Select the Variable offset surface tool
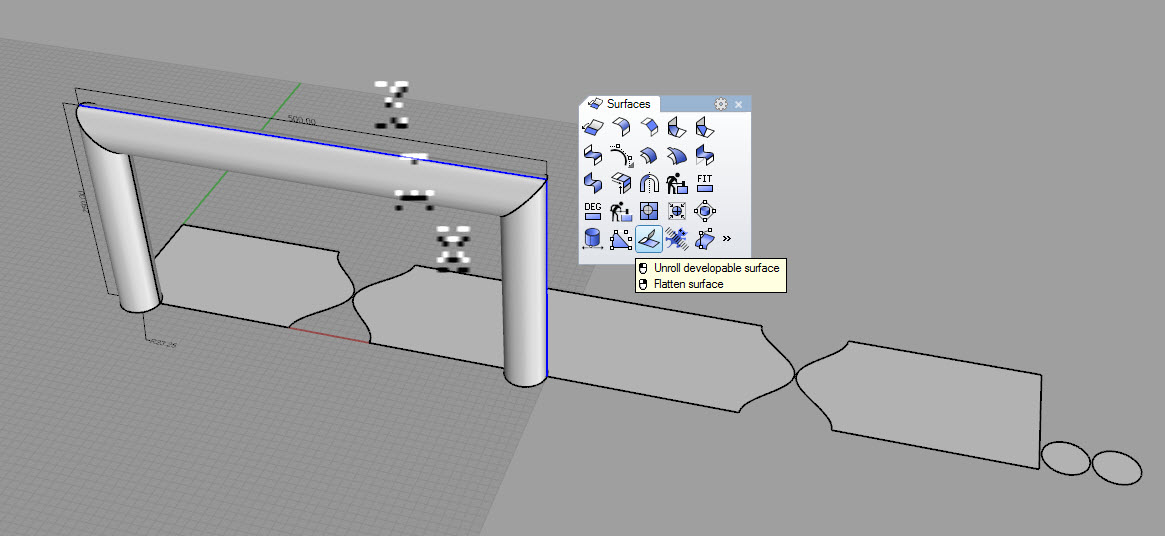The image size is (1165, 536). (676, 155)
